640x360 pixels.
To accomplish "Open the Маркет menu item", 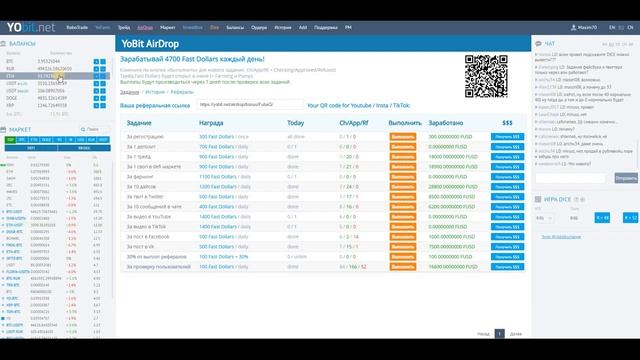I will coord(167,27).
